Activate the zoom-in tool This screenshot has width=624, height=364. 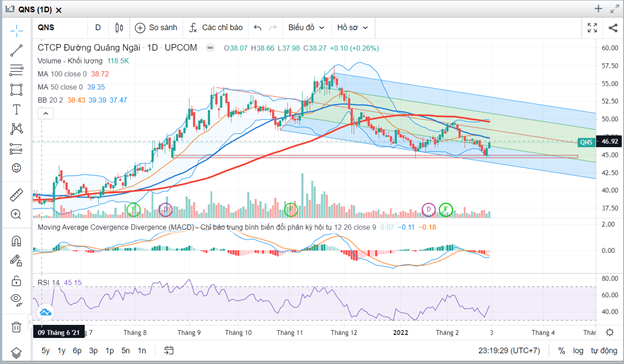tap(16, 214)
